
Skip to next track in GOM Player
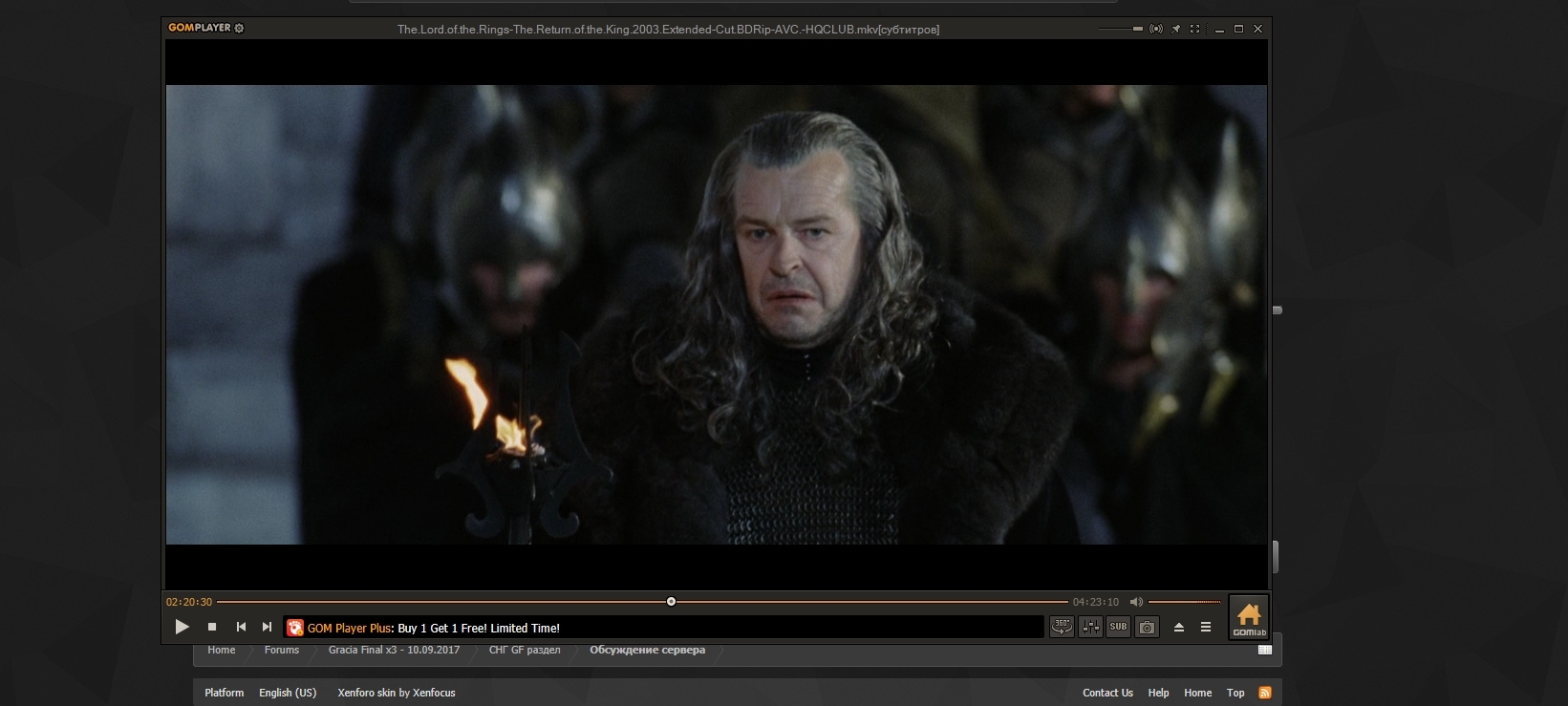click(x=268, y=627)
